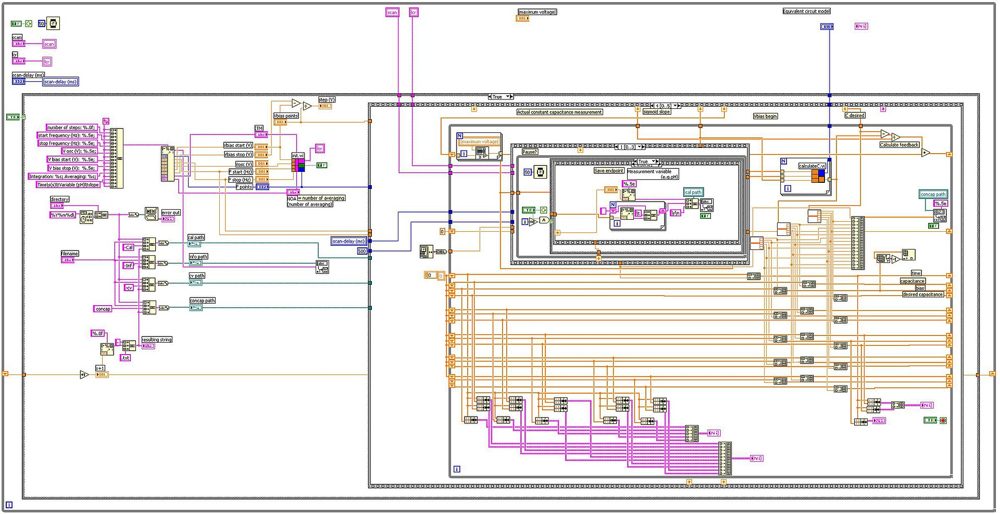Select the Create Folder function before error out
The image size is (1000, 514).
tap(151, 214)
